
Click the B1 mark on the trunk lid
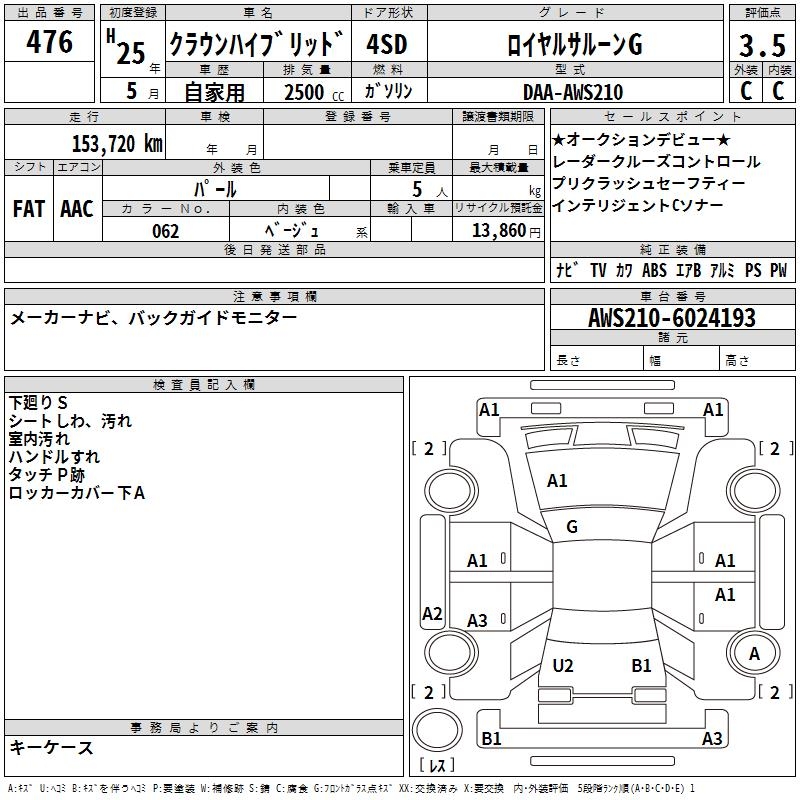641,666
